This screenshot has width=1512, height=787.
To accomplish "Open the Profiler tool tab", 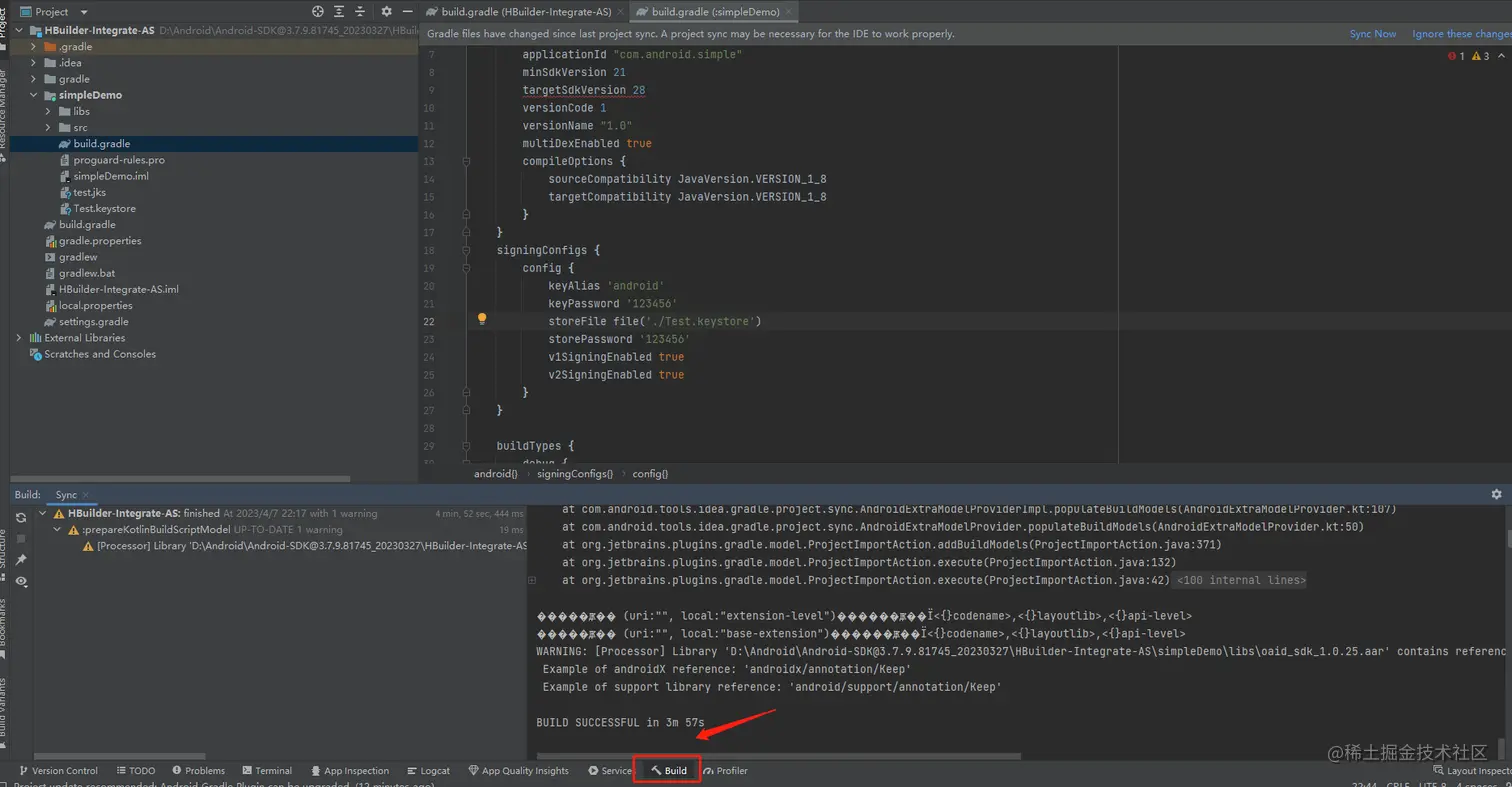I will tap(725, 771).
